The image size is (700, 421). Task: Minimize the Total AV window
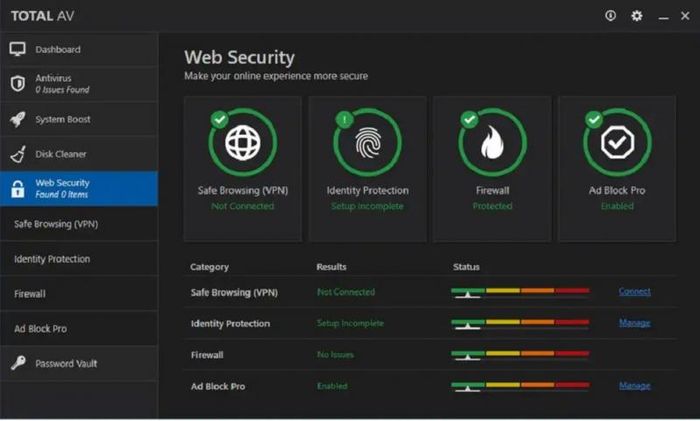coord(663,17)
